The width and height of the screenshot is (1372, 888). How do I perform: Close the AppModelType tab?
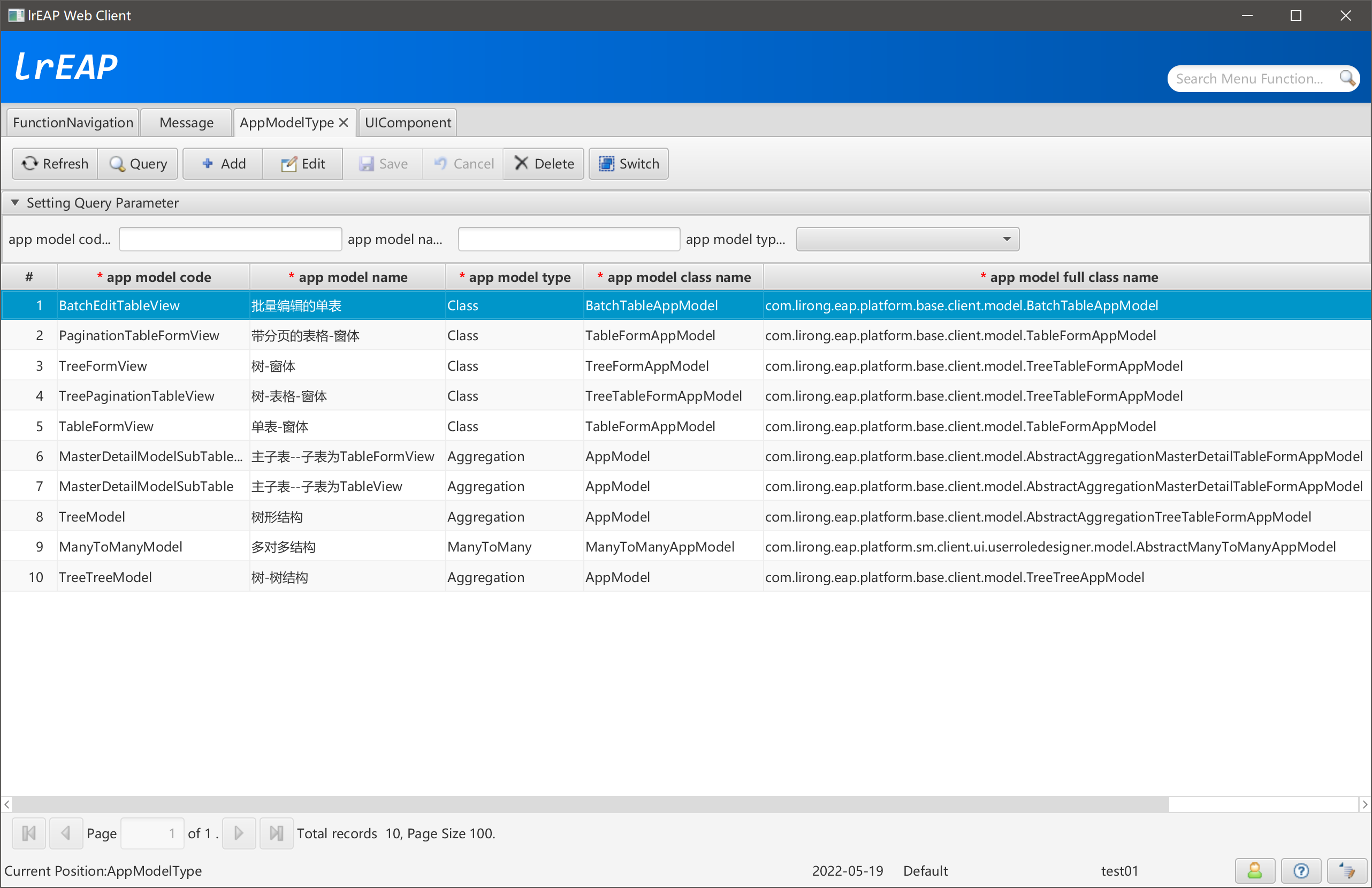344,122
